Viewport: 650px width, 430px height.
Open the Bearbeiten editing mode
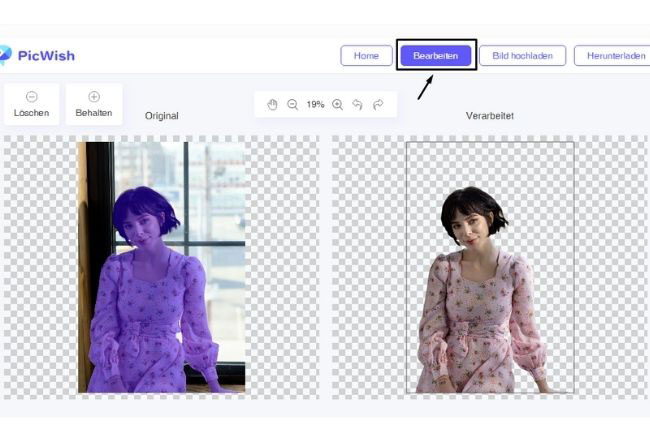[436, 56]
